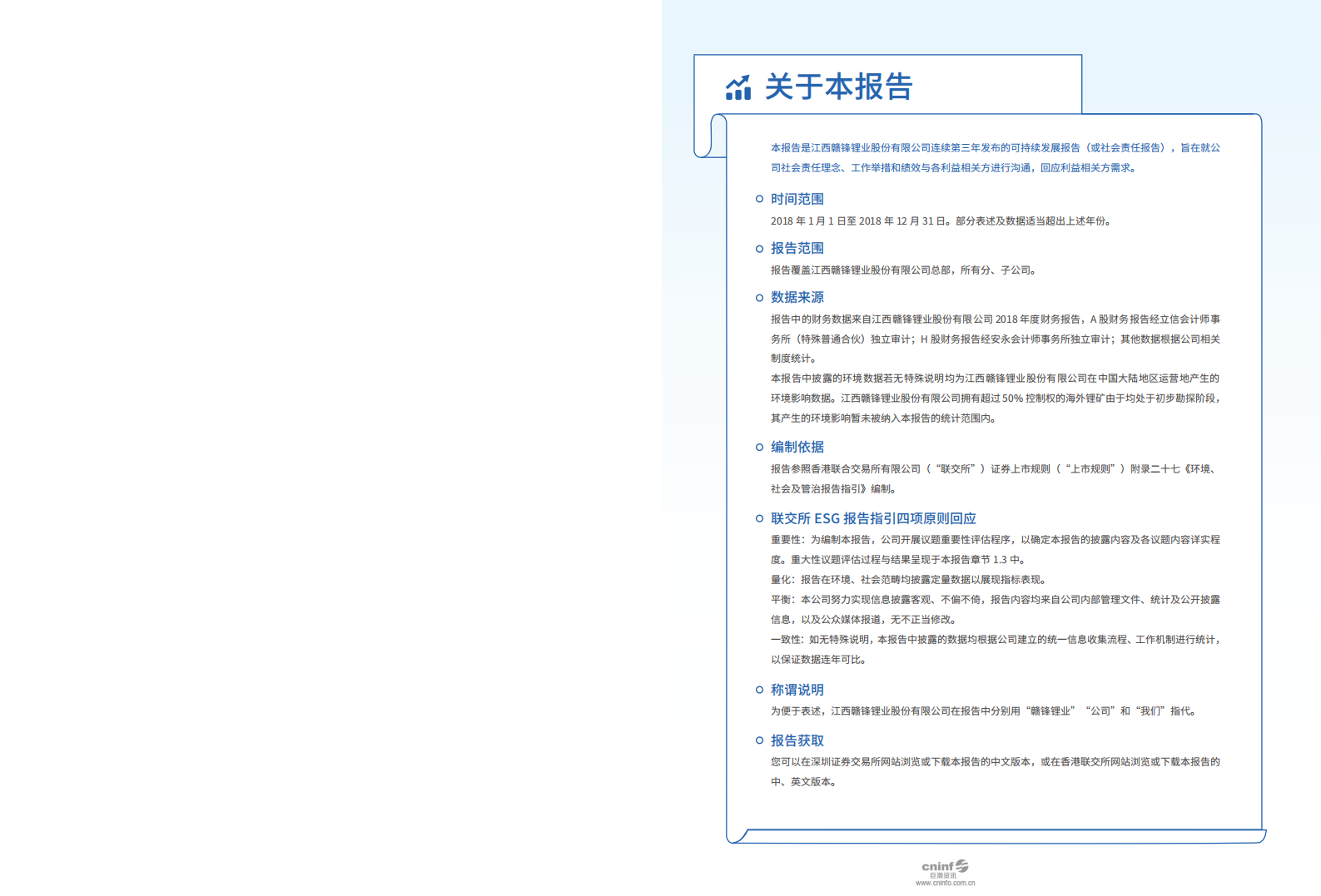Click the circle bullet before 时间范围
Screen dimensions: 1321x896
pos(759,199)
